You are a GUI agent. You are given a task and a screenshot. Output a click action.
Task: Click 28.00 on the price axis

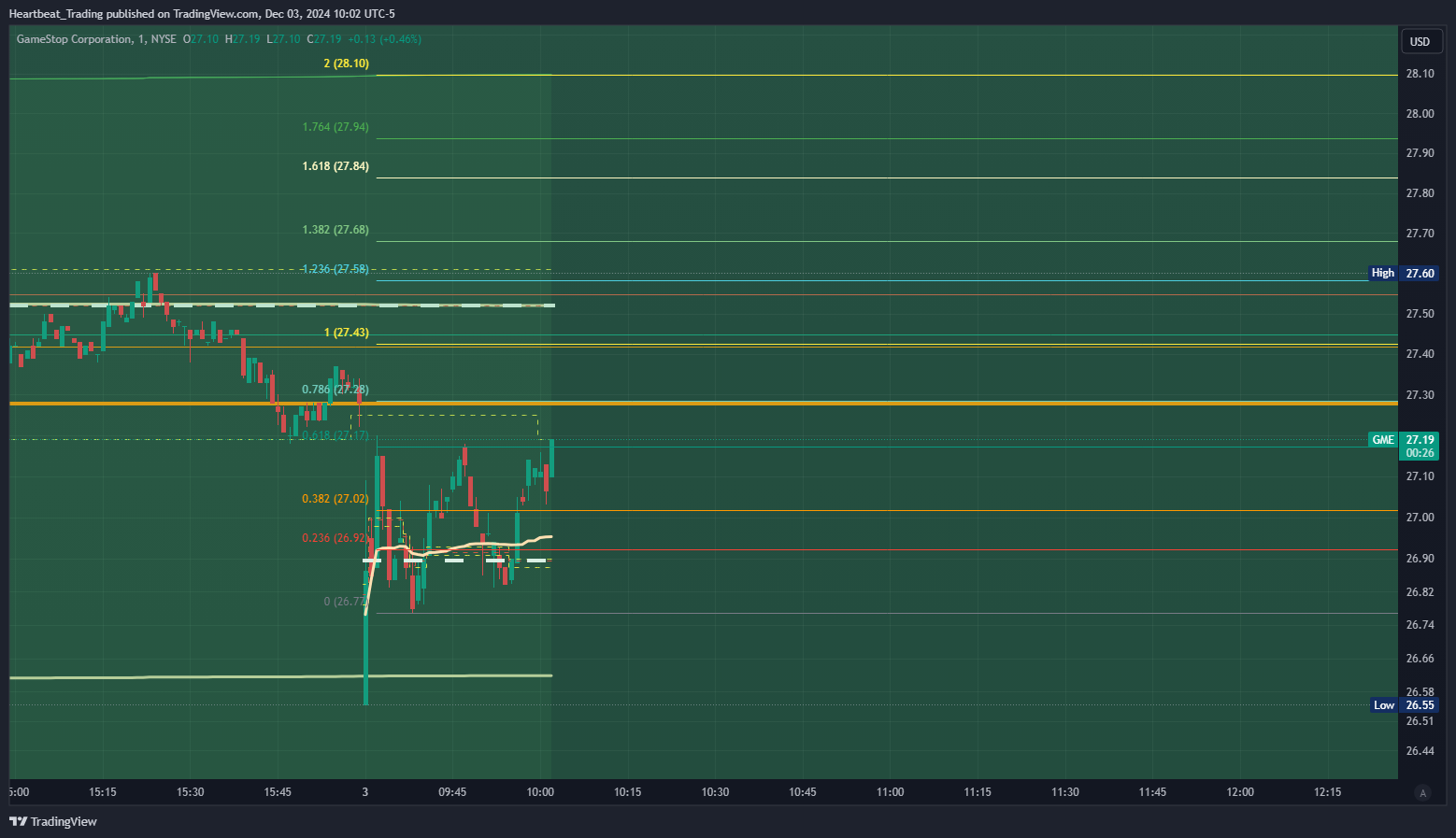coord(1420,114)
